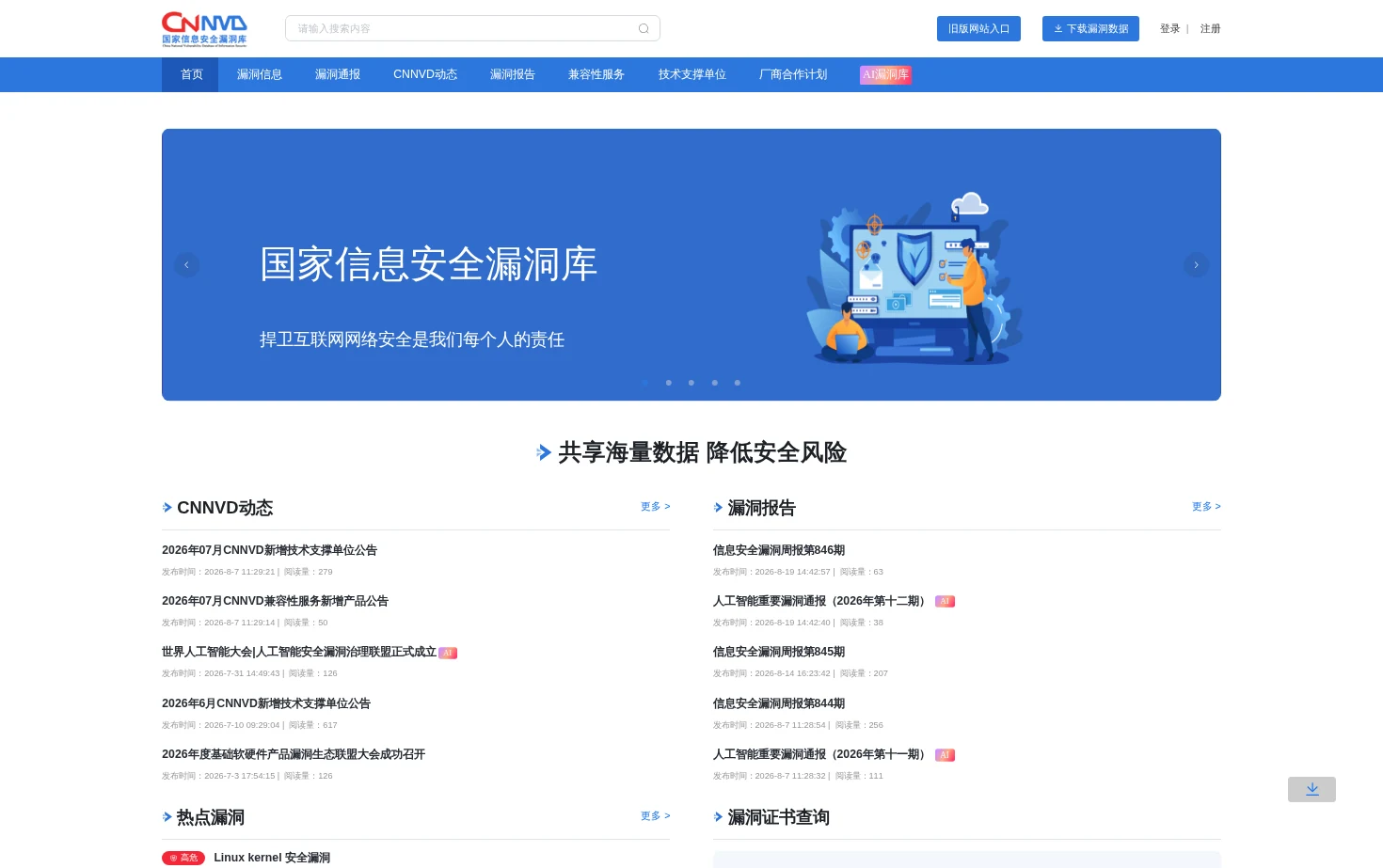Click AI badge beside 第十二期 report
Screen dimensions: 1383x868
pyautogui.click(x=945, y=601)
